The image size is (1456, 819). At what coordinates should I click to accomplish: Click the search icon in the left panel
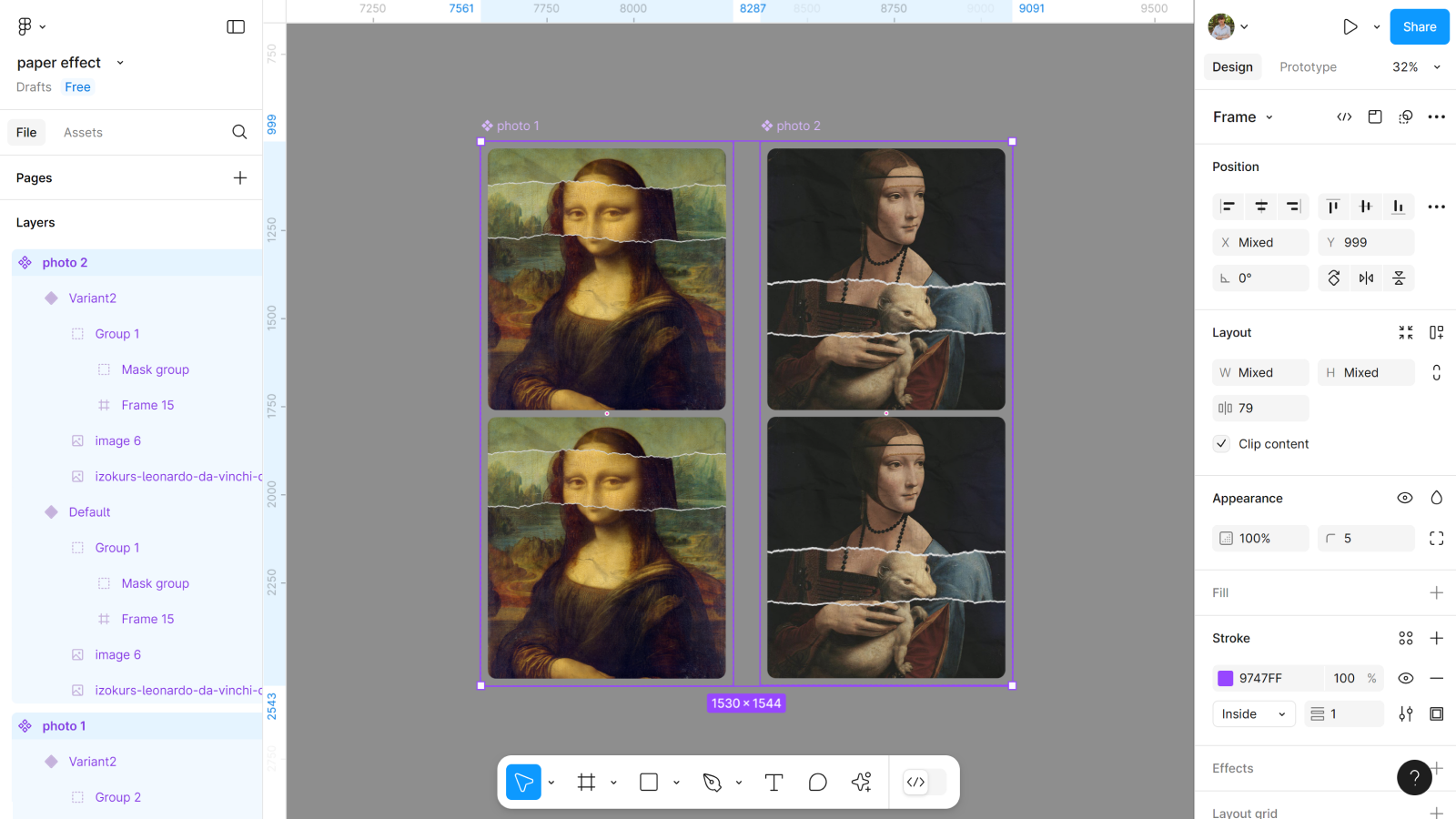239,132
